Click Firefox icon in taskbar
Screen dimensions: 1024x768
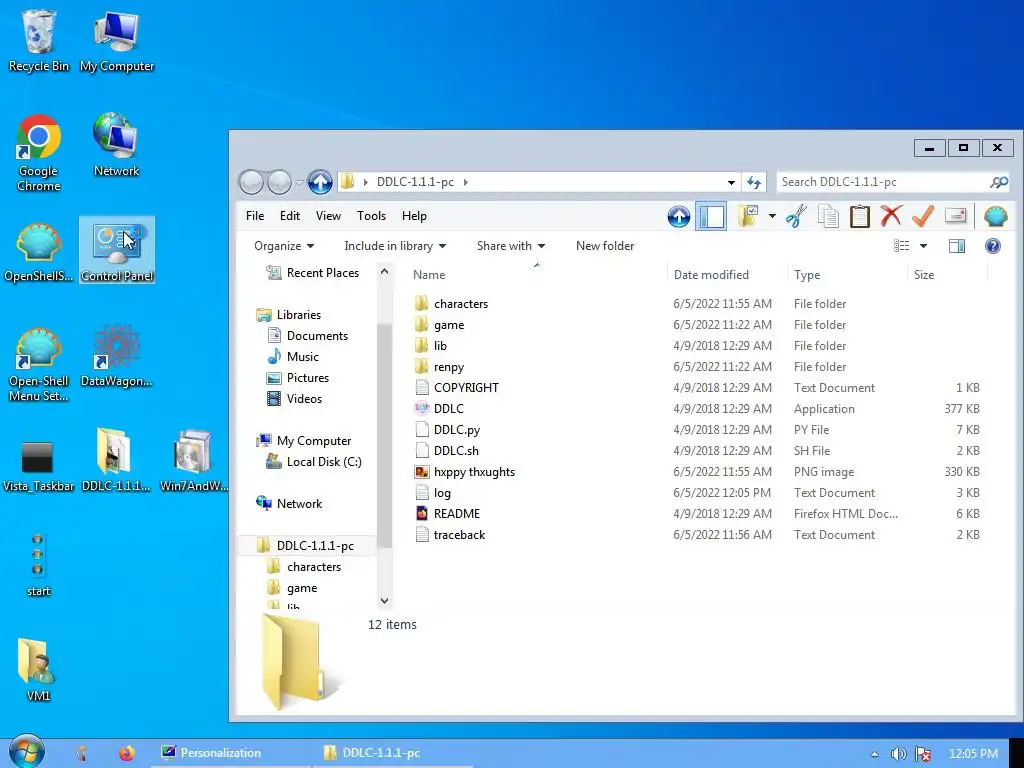click(127, 753)
